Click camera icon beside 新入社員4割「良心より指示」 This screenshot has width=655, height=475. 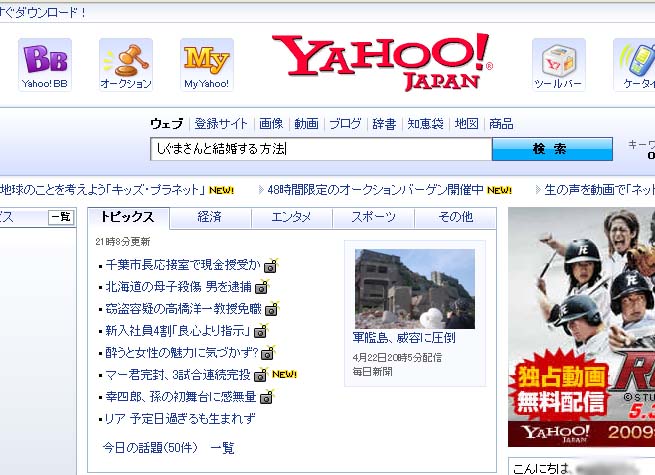point(261,332)
